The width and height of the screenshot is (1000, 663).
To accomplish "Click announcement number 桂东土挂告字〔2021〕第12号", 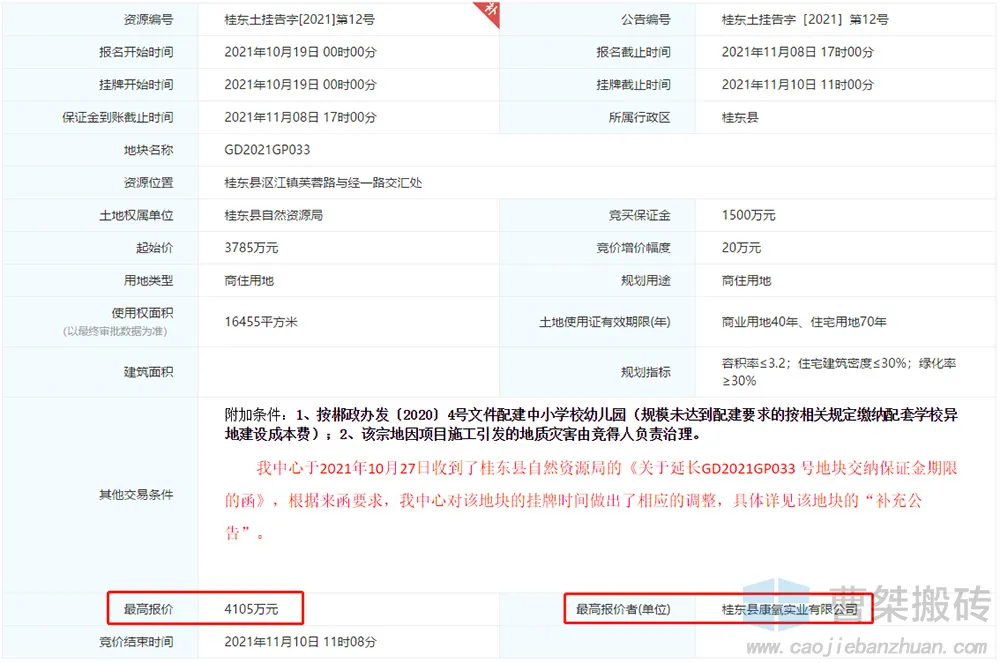I will 805,20.
